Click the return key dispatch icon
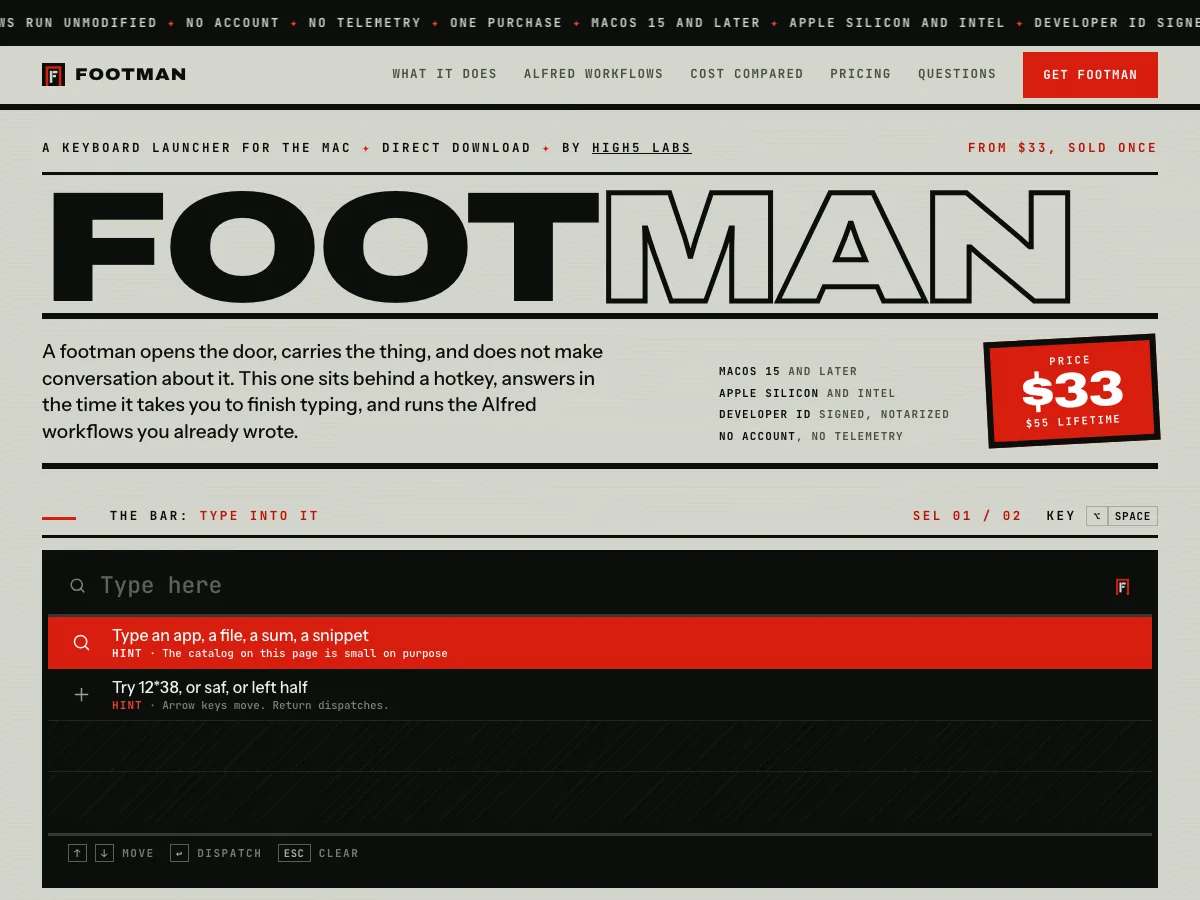 point(179,853)
